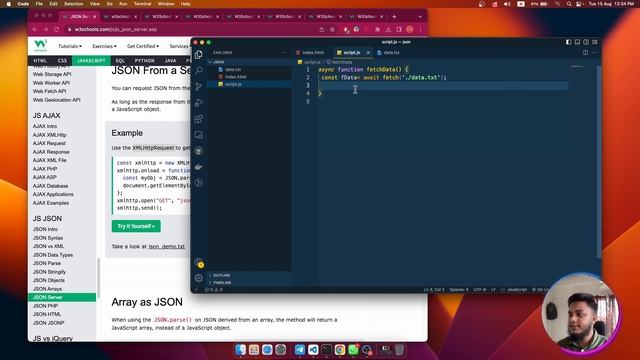Click Spaces: 4 in the status bar
The image size is (640, 360).
tap(459, 289)
